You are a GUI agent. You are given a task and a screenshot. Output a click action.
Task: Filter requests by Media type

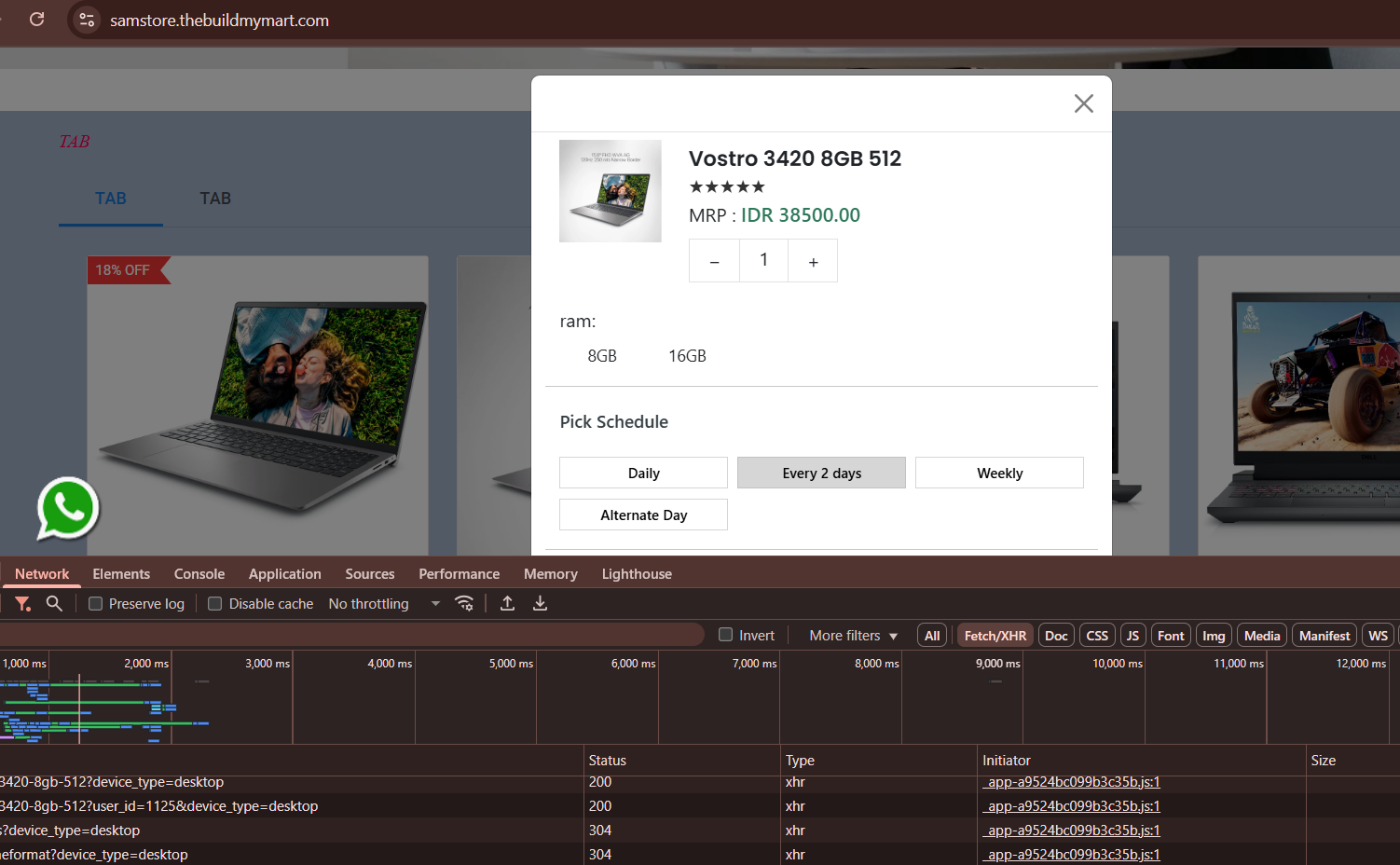[1262, 636]
